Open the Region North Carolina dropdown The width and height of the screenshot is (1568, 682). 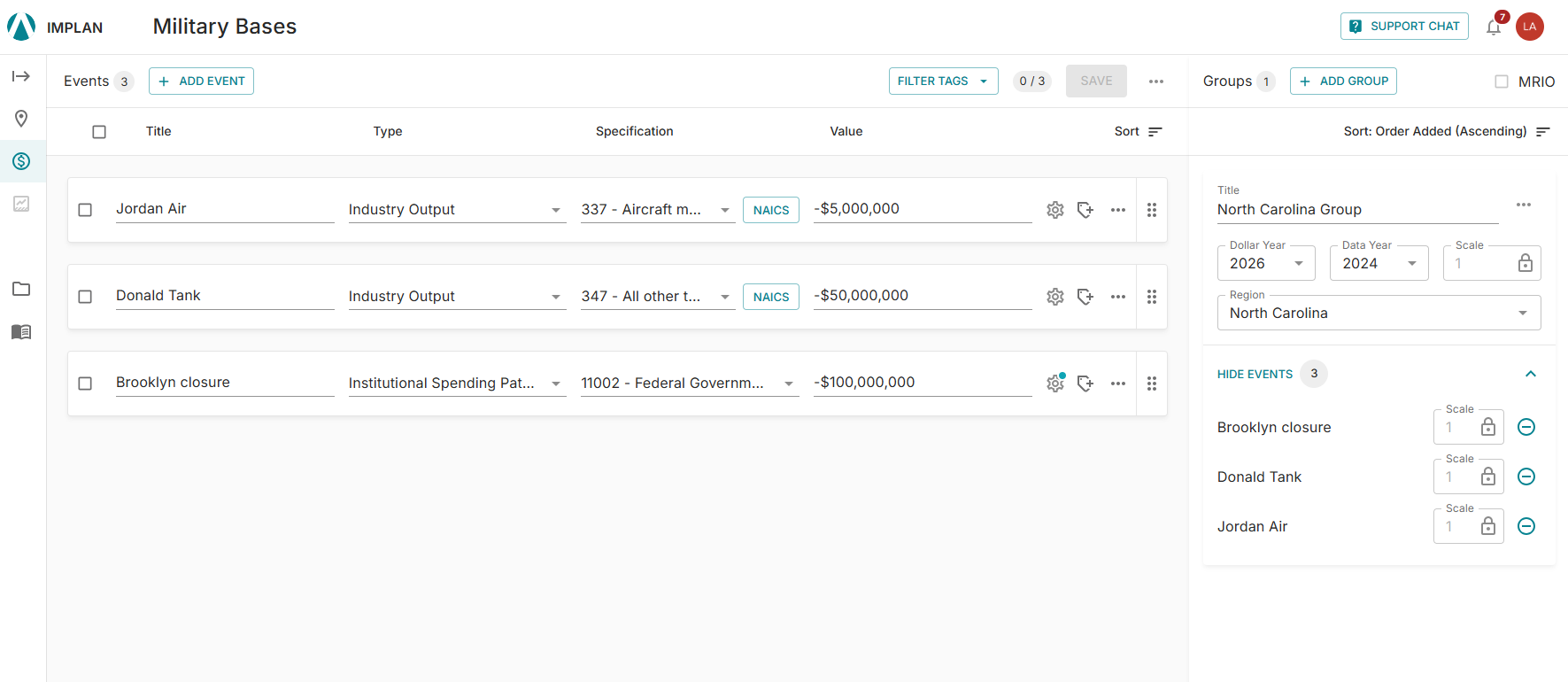(1379, 313)
